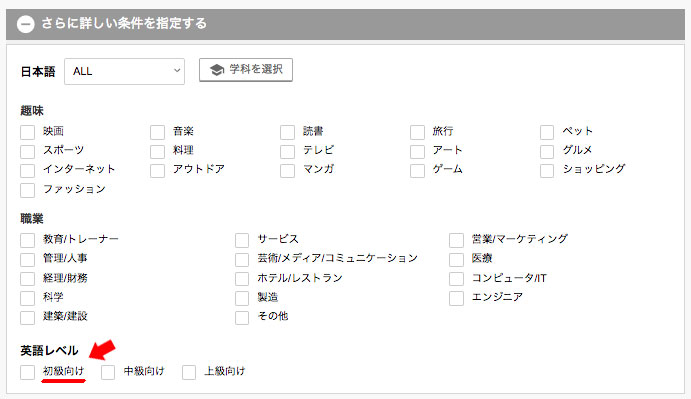Check the マンガ checkbox
The width and height of the screenshot is (691, 399).
click(287, 170)
